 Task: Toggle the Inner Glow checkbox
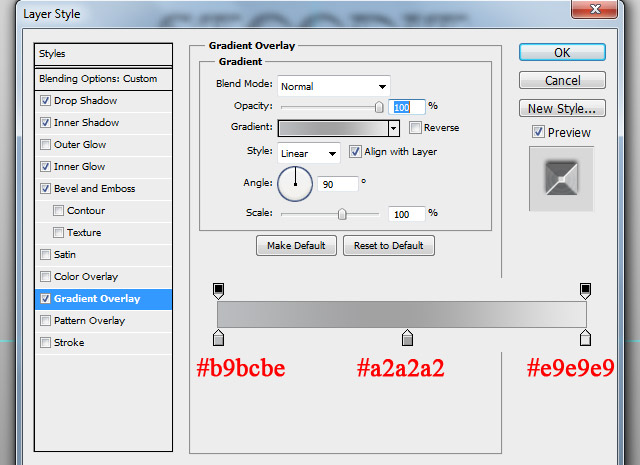click(45, 167)
